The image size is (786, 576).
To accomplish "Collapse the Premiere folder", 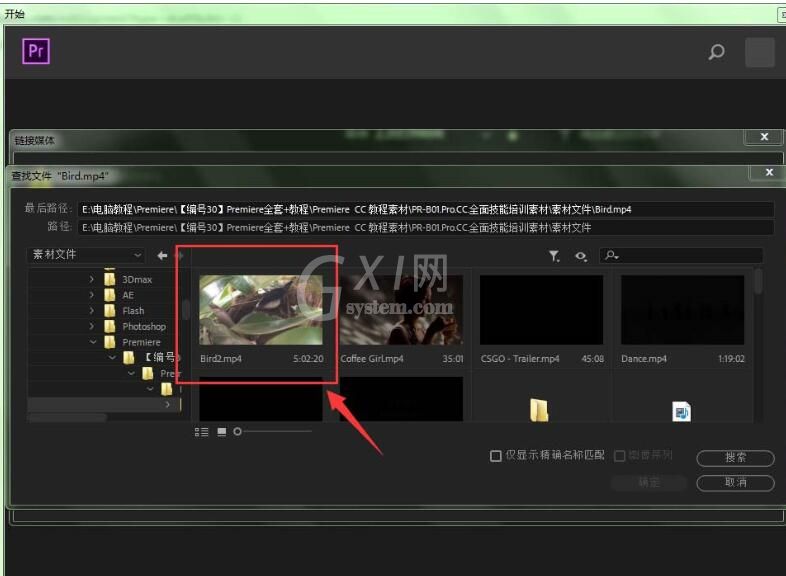I will [93, 342].
